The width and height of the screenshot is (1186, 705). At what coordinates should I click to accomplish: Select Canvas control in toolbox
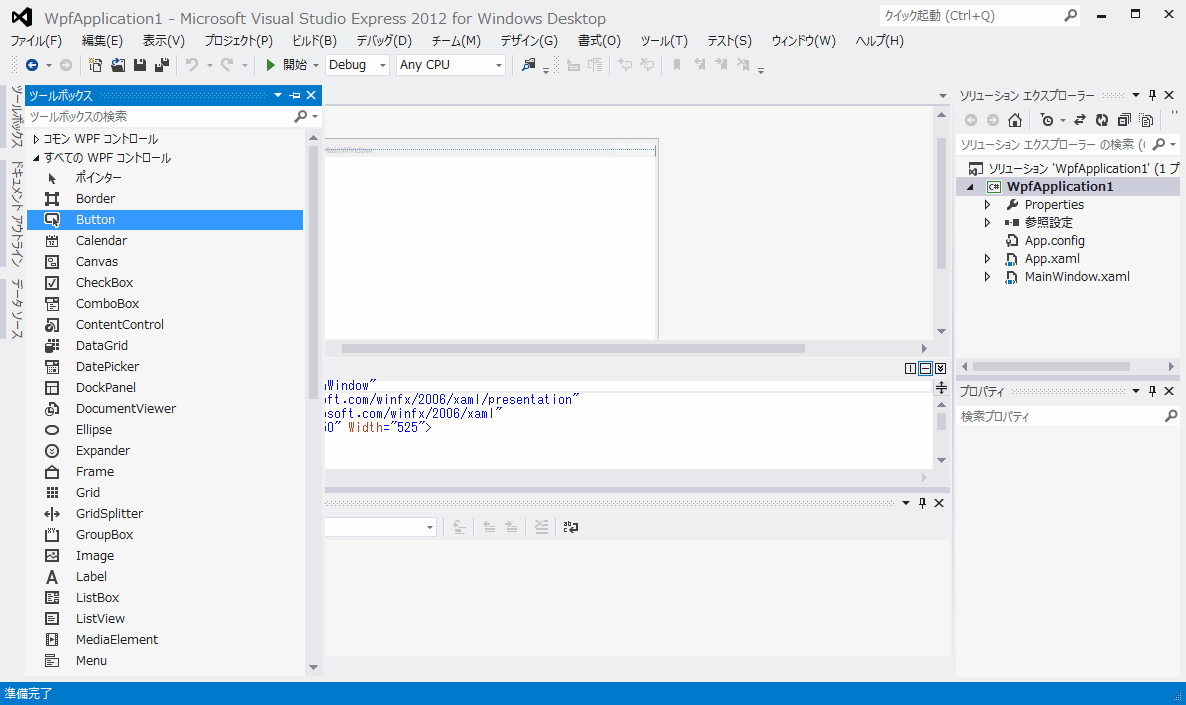165,262
